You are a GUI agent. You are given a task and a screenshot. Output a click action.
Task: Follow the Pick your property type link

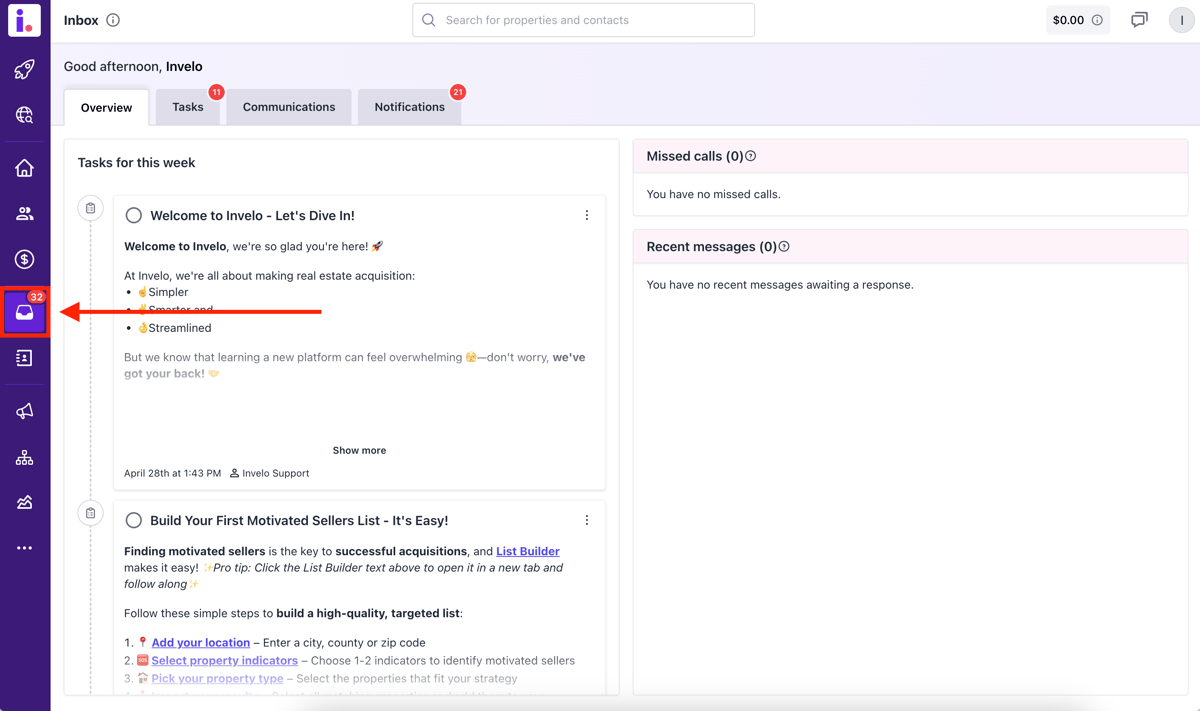tap(217, 678)
